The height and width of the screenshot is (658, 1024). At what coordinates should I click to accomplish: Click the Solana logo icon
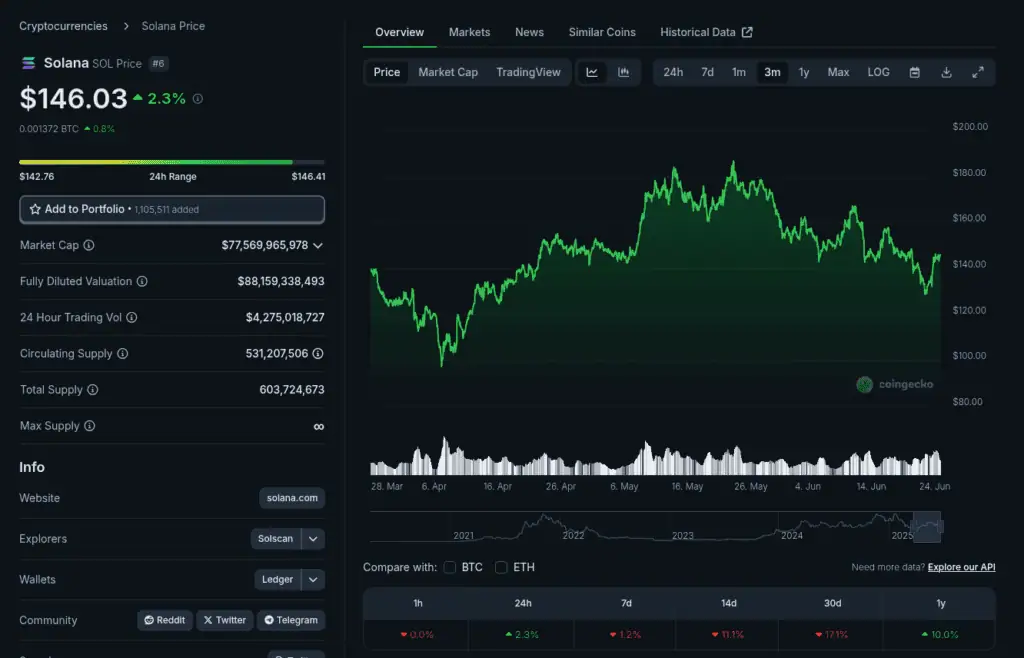point(28,63)
